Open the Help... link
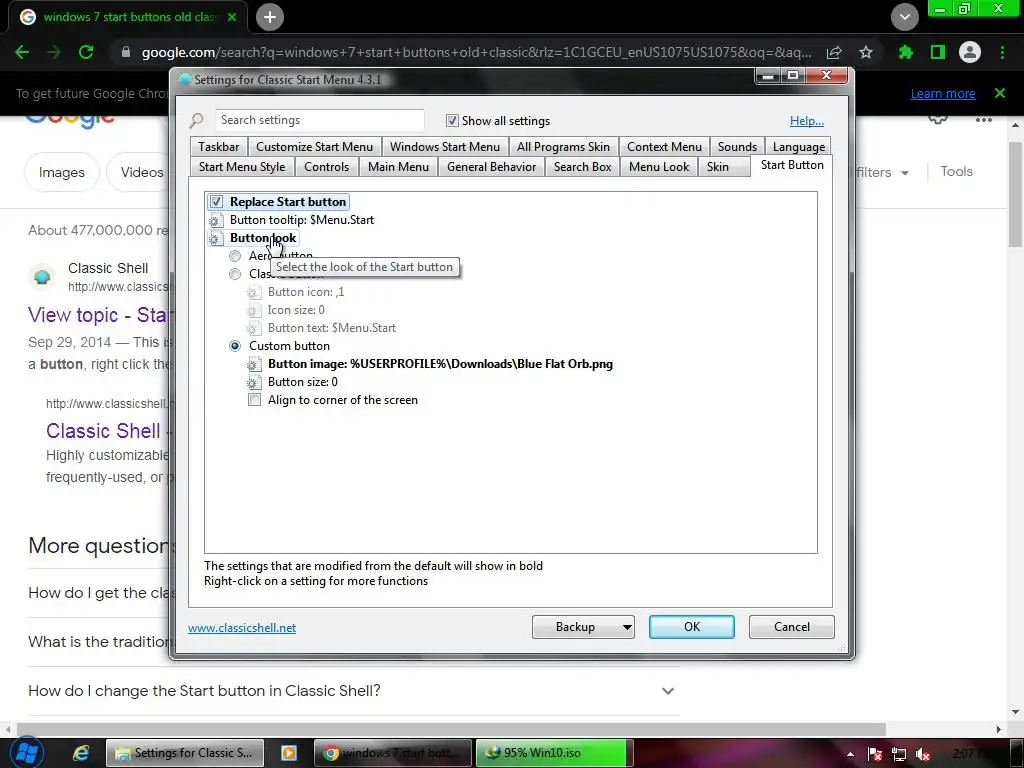 807,121
